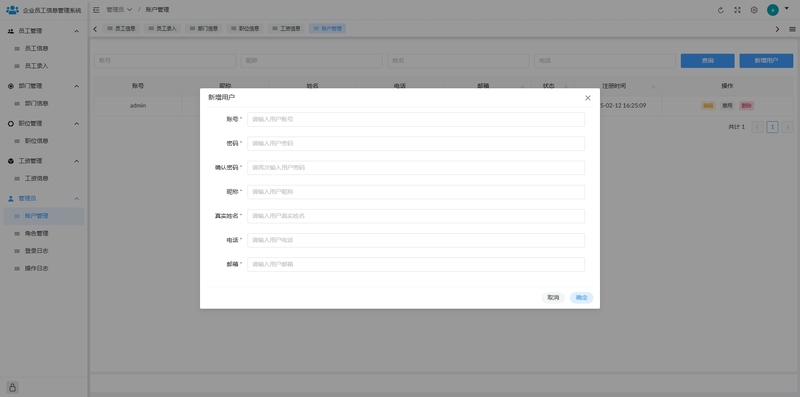Click the 姓名 search filter above the table

[458, 61]
